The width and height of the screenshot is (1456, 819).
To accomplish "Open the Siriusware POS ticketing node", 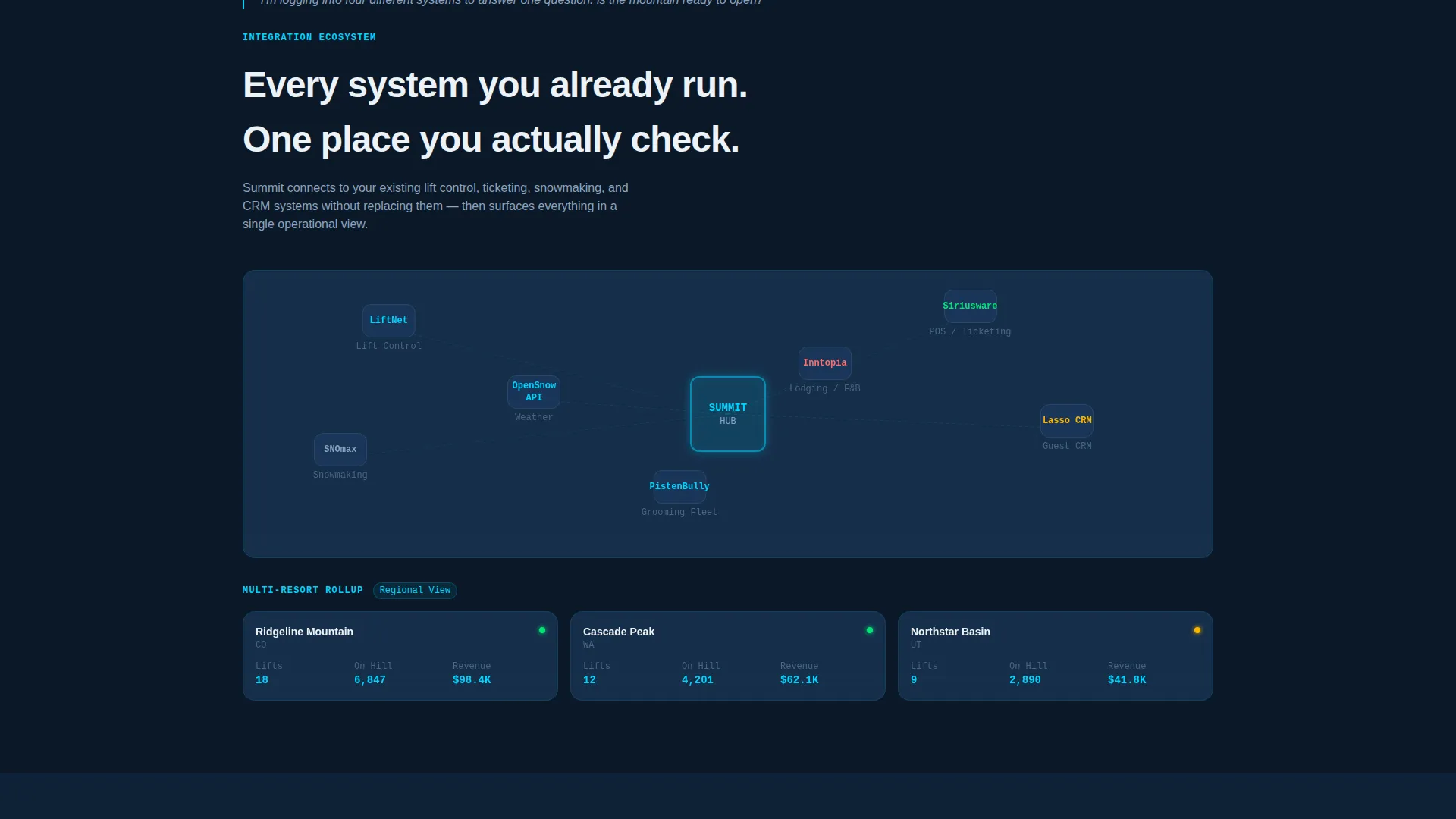I will click(x=970, y=306).
